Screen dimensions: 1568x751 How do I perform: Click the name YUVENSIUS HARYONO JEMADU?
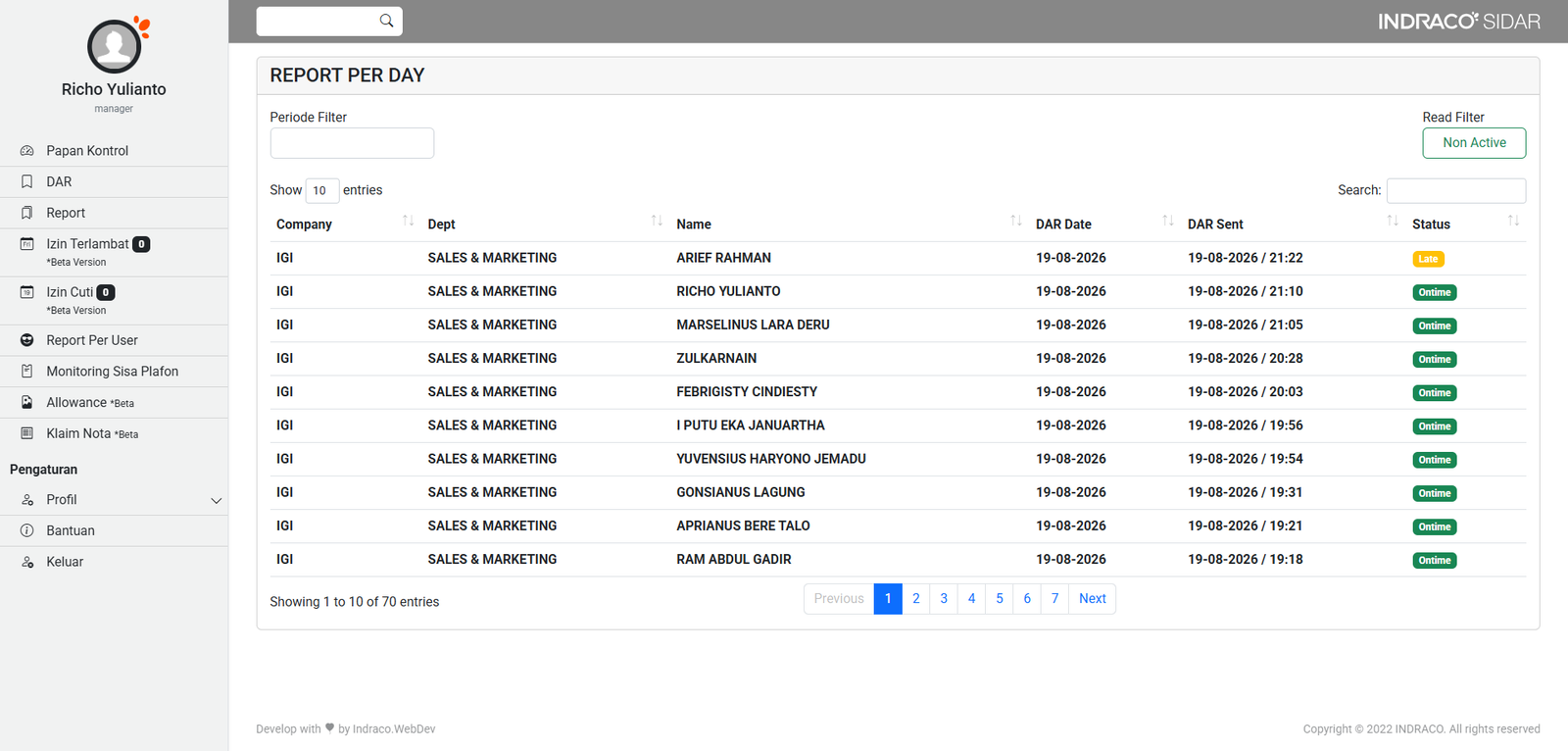[771, 459]
